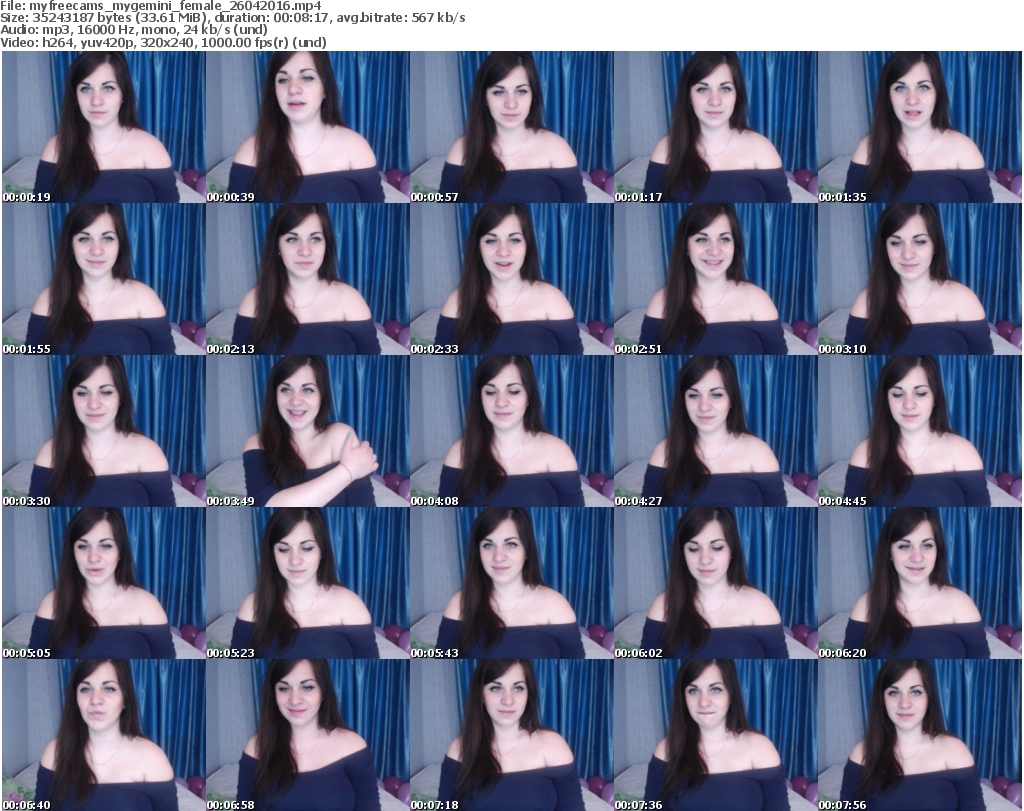Click the Size and duration info line
The width and height of the screenshot is (1024, 811).
point(232,18)
